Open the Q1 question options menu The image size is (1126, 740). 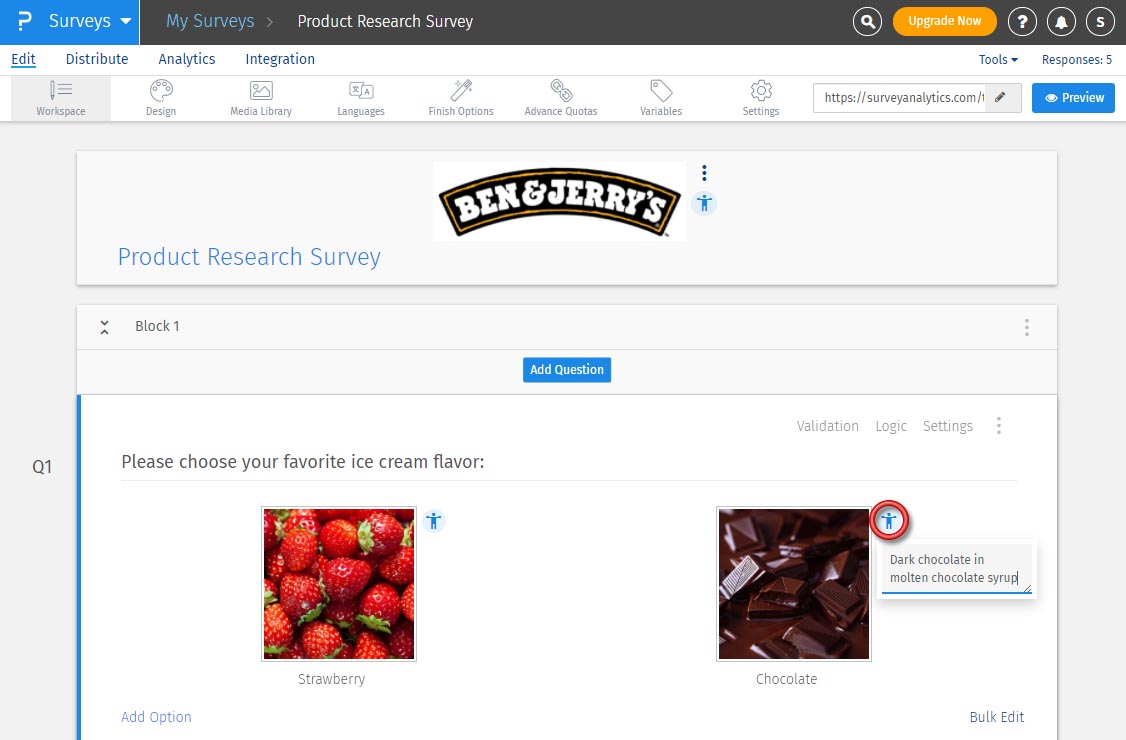[x=999, y=425]
